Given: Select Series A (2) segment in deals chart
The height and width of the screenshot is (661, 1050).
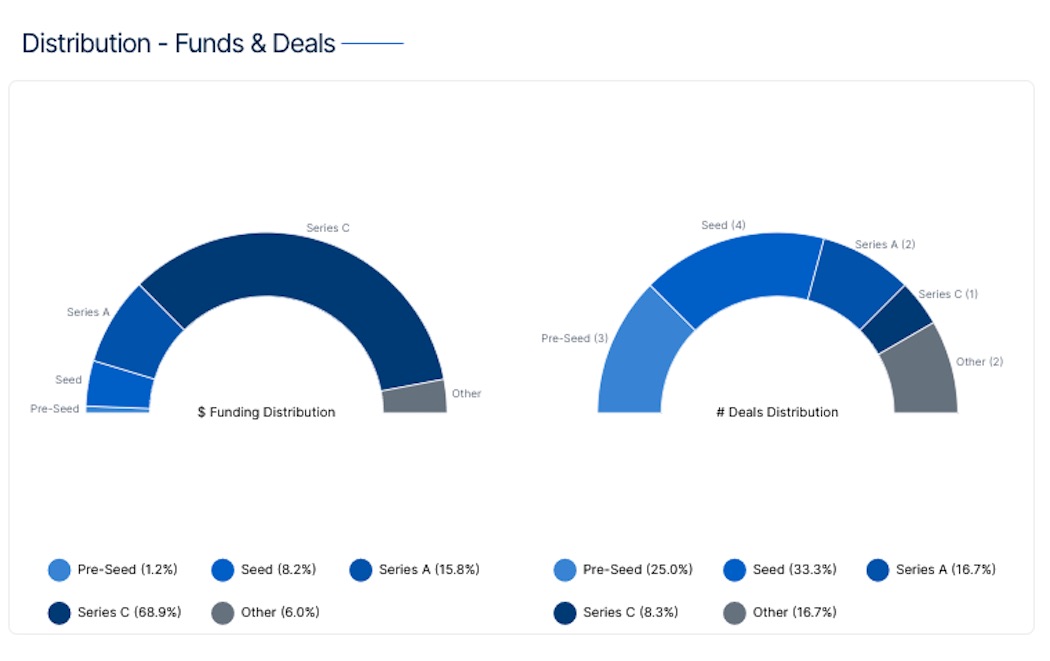Looking at the screenshot, I should click(x=853, y=283).
